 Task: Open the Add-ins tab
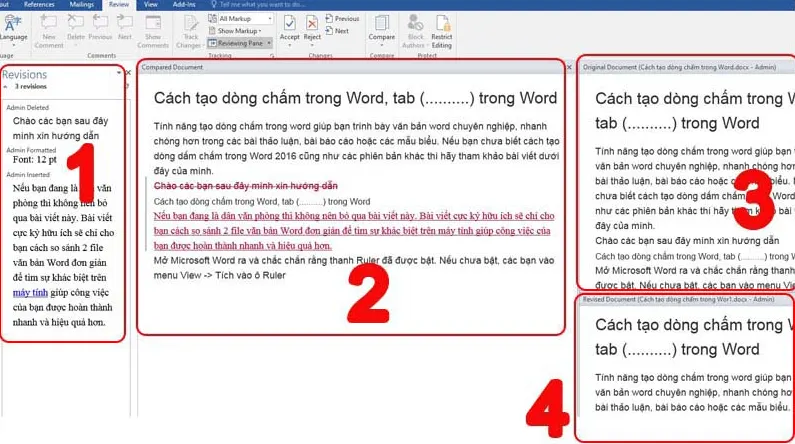coord(184,5)
